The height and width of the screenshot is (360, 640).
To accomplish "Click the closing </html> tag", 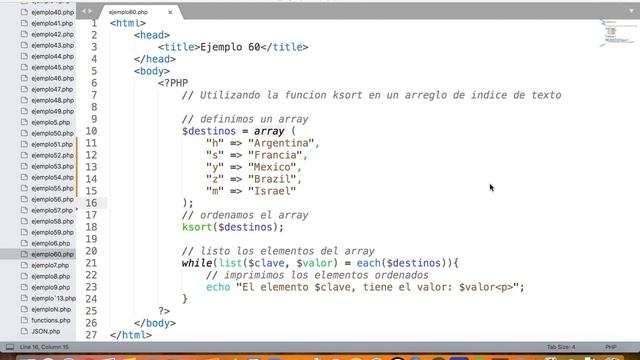I will (131, 335).
